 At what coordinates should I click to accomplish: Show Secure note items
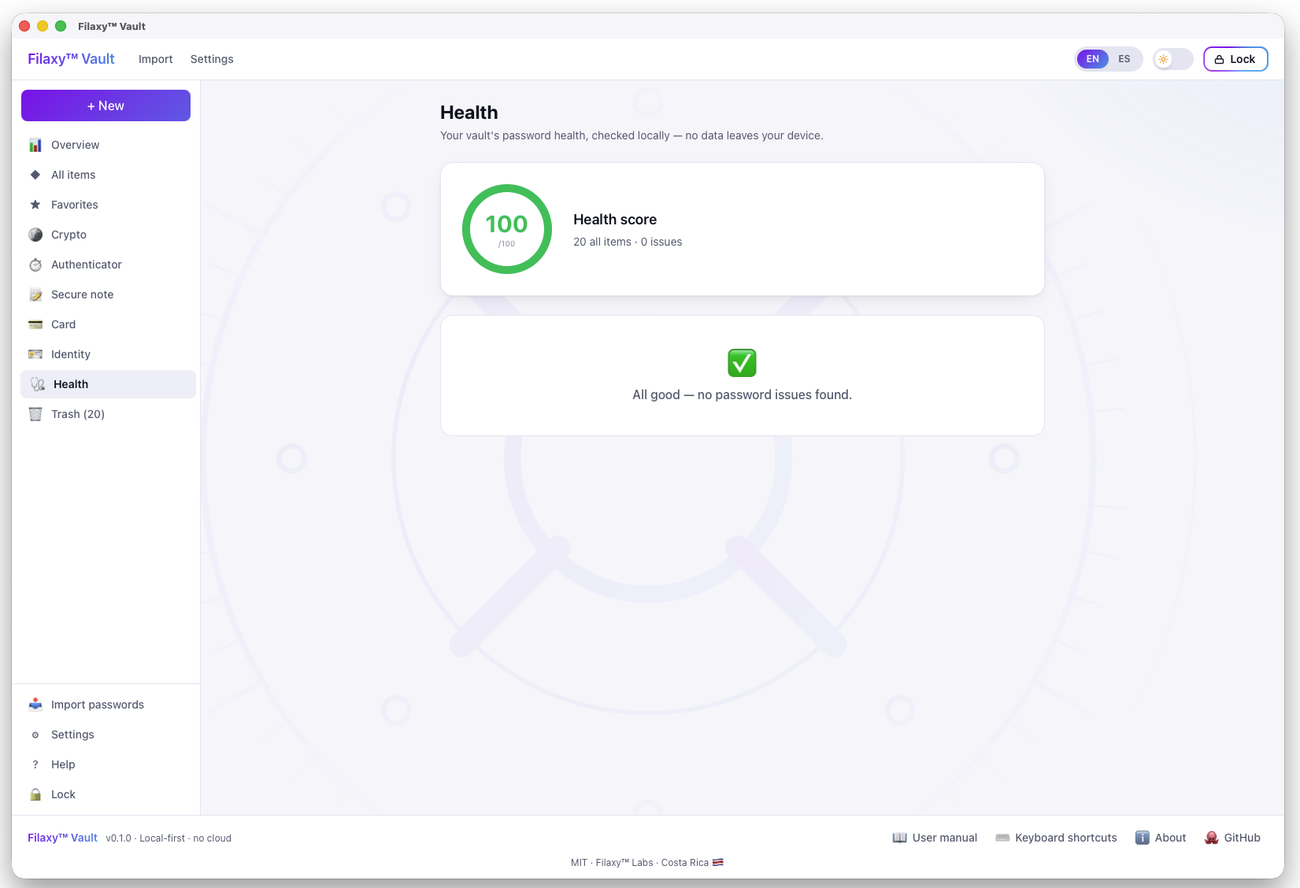click(108, 295)
